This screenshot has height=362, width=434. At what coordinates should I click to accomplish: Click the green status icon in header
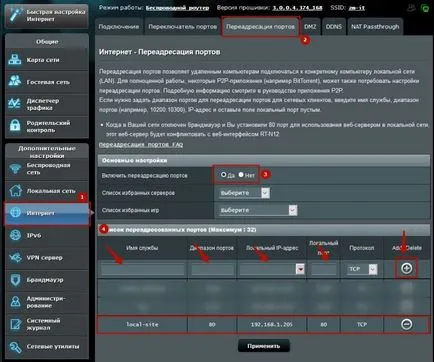point(425,8)
